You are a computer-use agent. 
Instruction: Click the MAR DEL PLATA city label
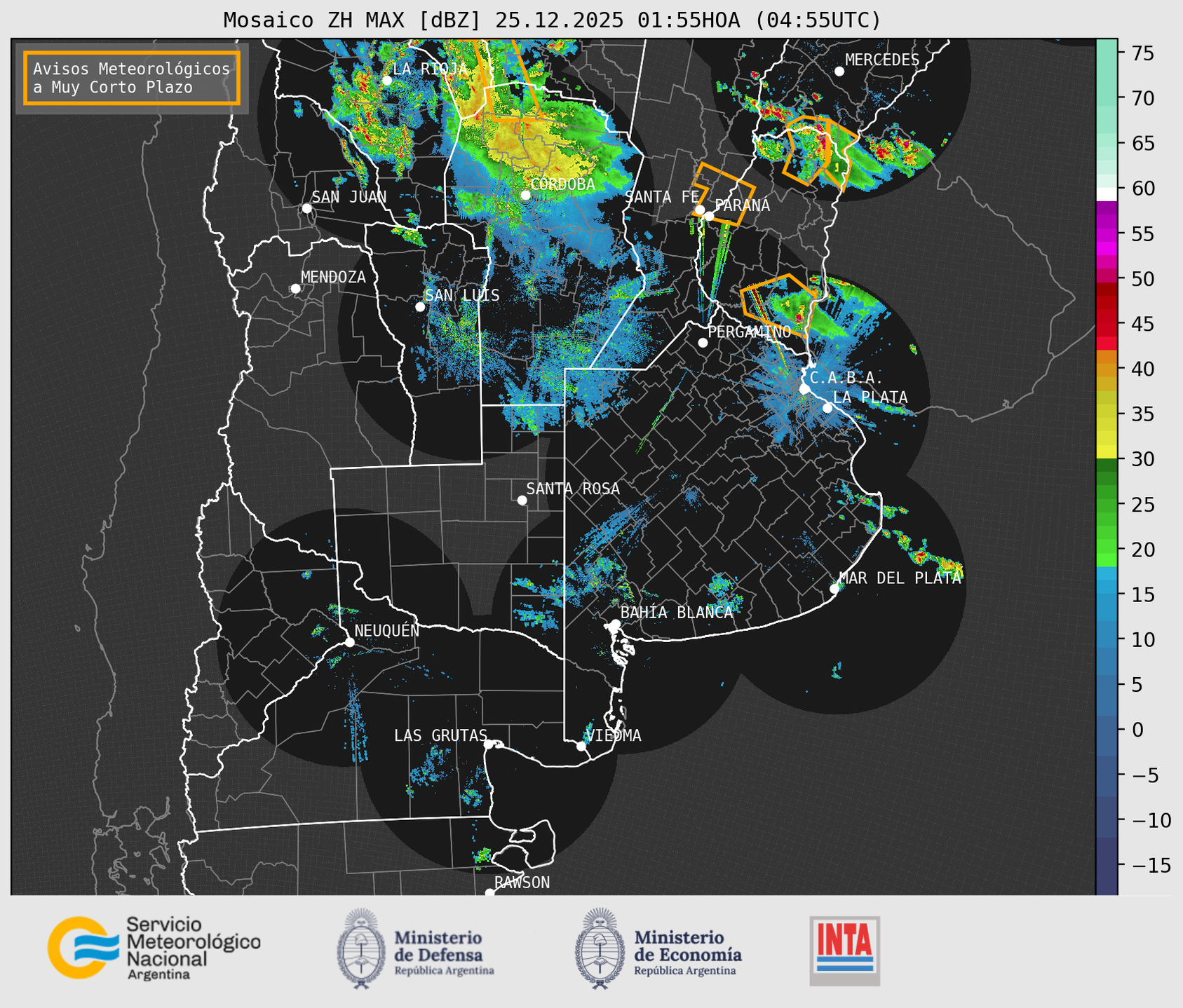(900, 578)
